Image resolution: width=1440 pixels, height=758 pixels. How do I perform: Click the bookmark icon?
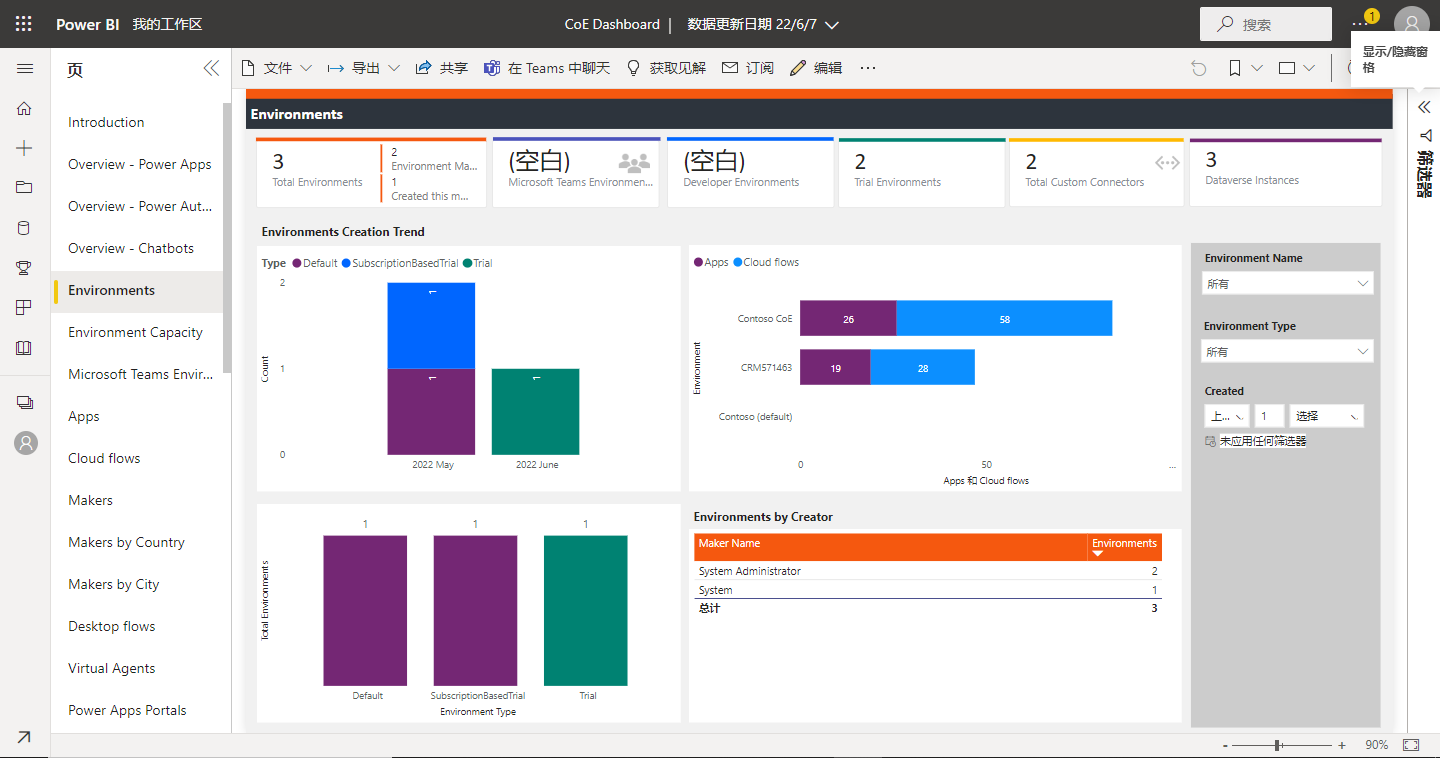pyautogui.click(x=1235, y=68)
